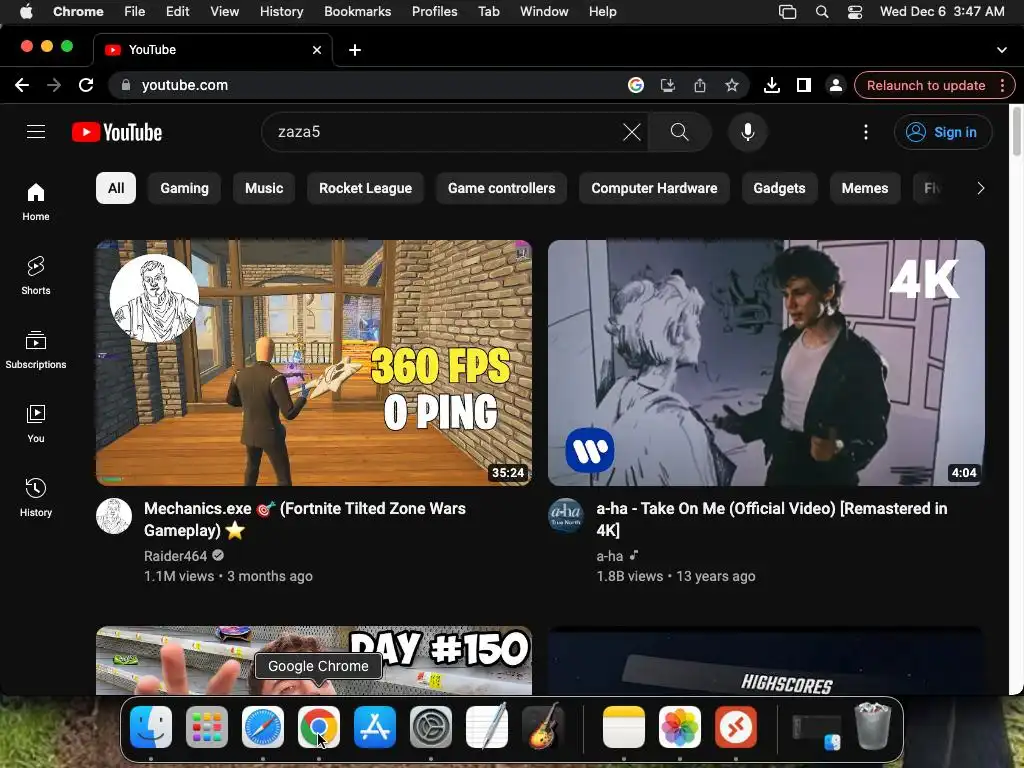Image resolution: width=1024 pixels, height=768 pixels.
Task: Open Finder from the Dock
Action: [151, 727]
